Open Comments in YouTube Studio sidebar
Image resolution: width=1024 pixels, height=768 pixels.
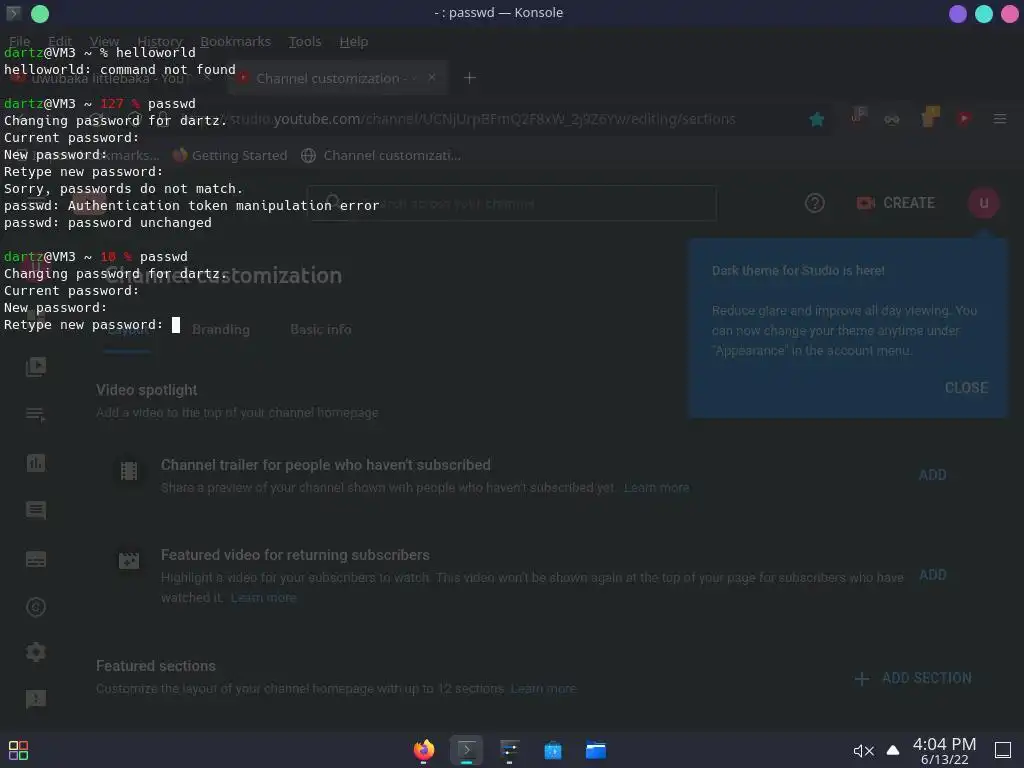[x=36, y=511]
